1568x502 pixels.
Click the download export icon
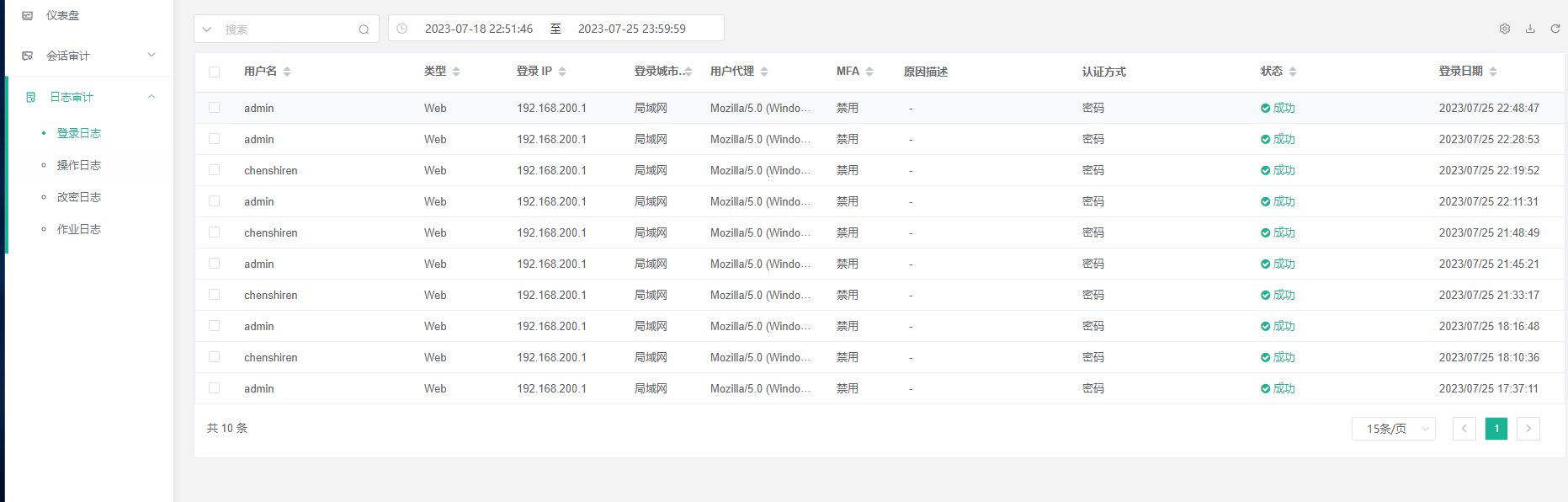1530,29
